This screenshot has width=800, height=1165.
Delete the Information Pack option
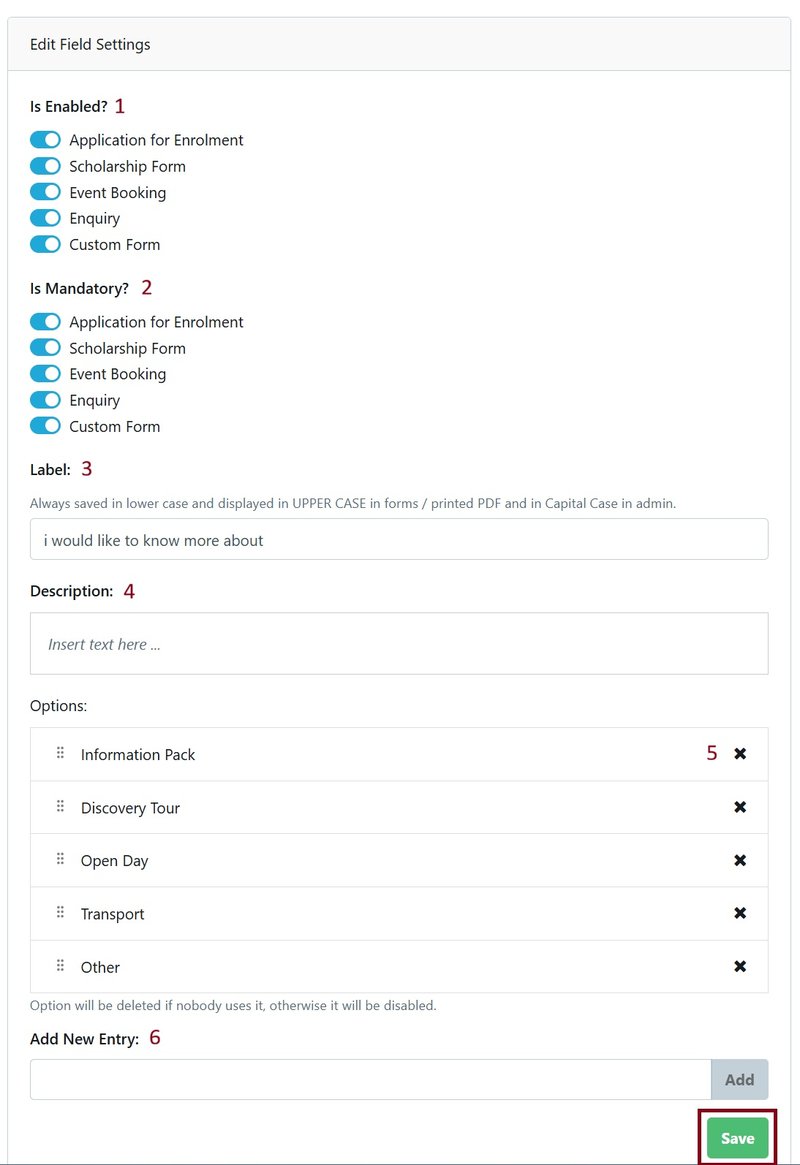(x=740, y=754)
